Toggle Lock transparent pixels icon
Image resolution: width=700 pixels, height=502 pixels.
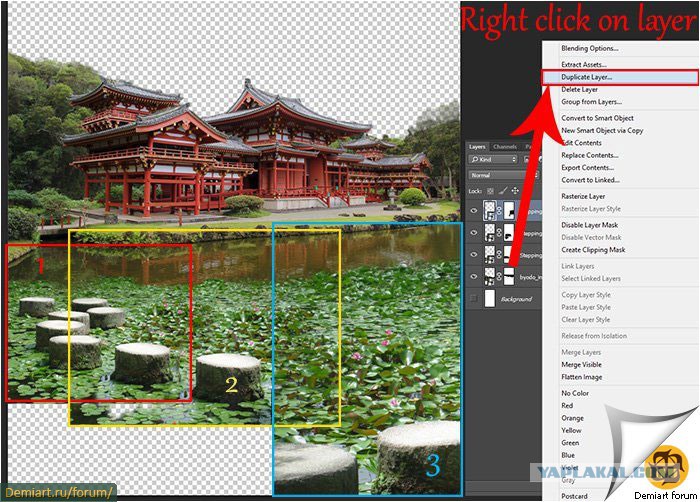[490, 191]
